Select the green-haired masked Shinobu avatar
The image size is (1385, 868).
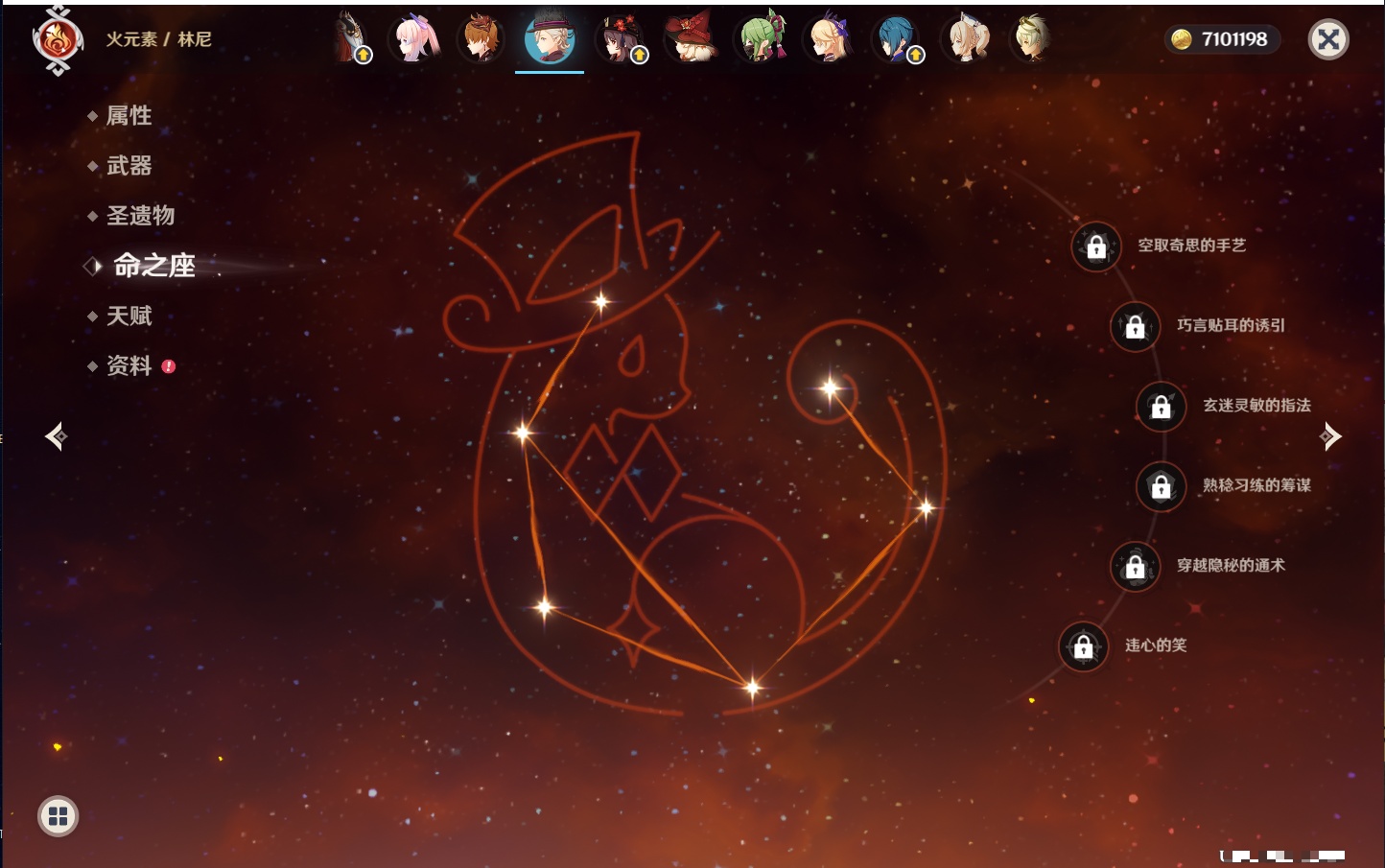[x=762, y=39]
